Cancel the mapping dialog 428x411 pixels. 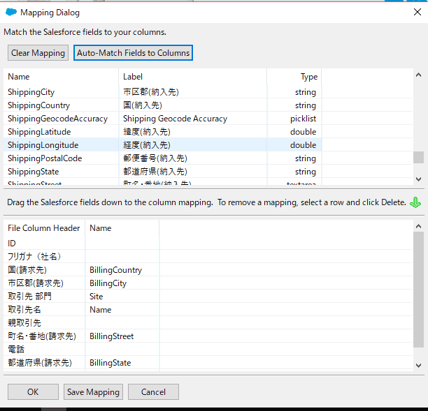click(x=153, y=392)
